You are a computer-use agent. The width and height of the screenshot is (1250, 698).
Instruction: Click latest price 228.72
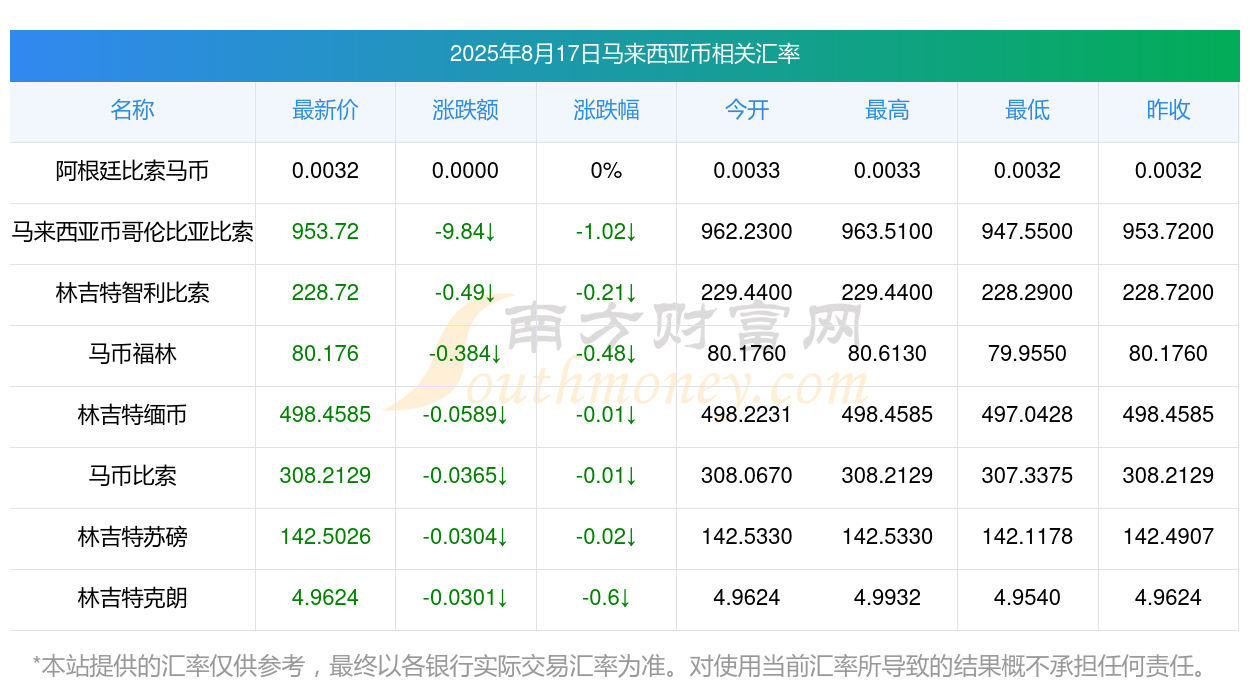(325, 293)
